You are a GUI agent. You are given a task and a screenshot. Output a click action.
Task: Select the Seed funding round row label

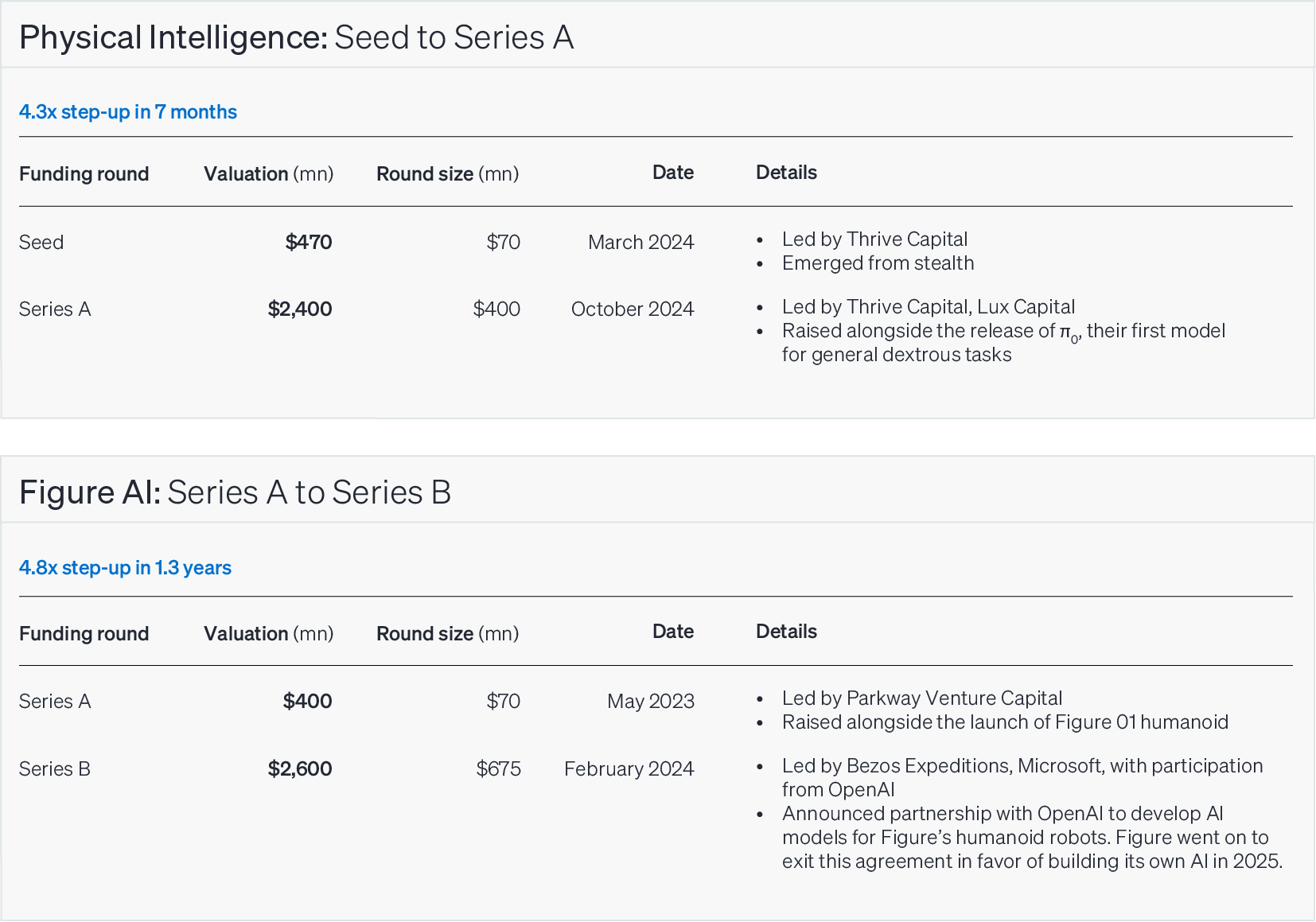pos(41,243)
